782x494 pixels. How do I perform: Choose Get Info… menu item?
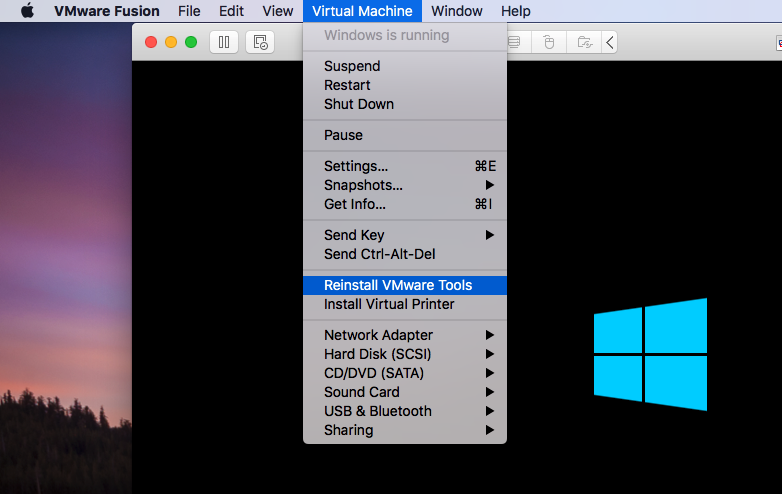click(x=405, y=203)
